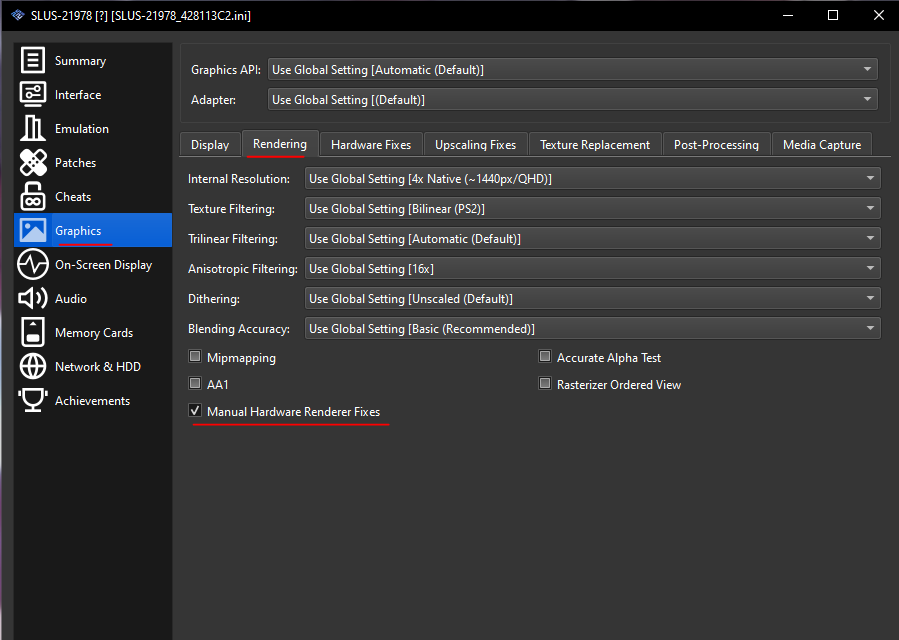Open the Internal Resolution dropdown

[x=592, y=178]
